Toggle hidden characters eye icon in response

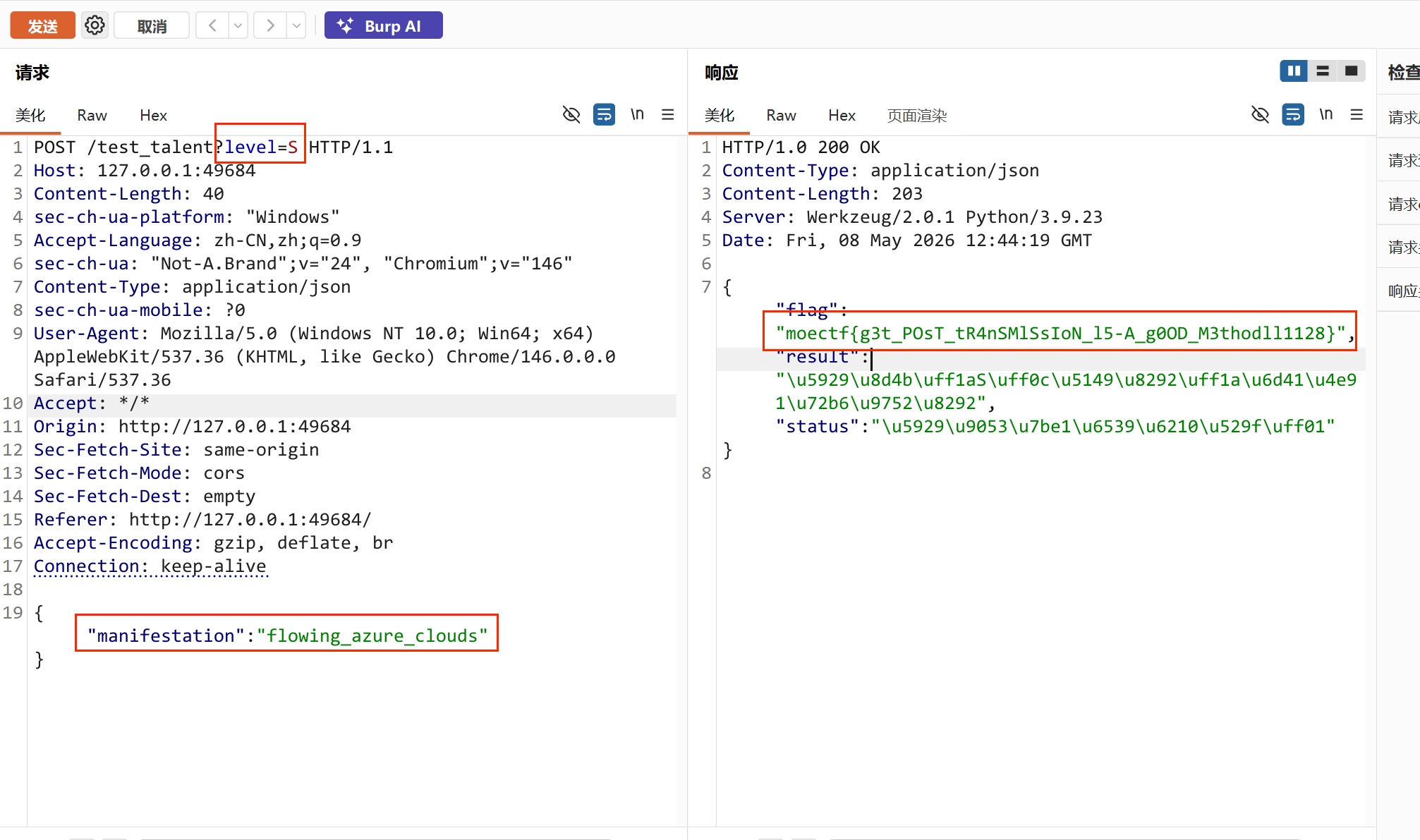pyautogui.click(x=1260, y=114)
